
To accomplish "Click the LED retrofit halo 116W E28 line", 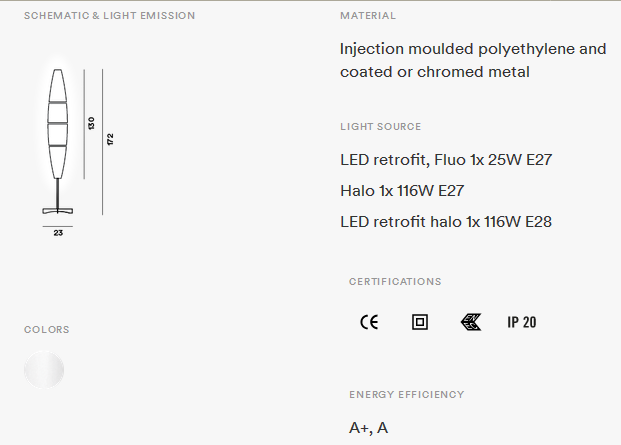I will pos(446,222).
